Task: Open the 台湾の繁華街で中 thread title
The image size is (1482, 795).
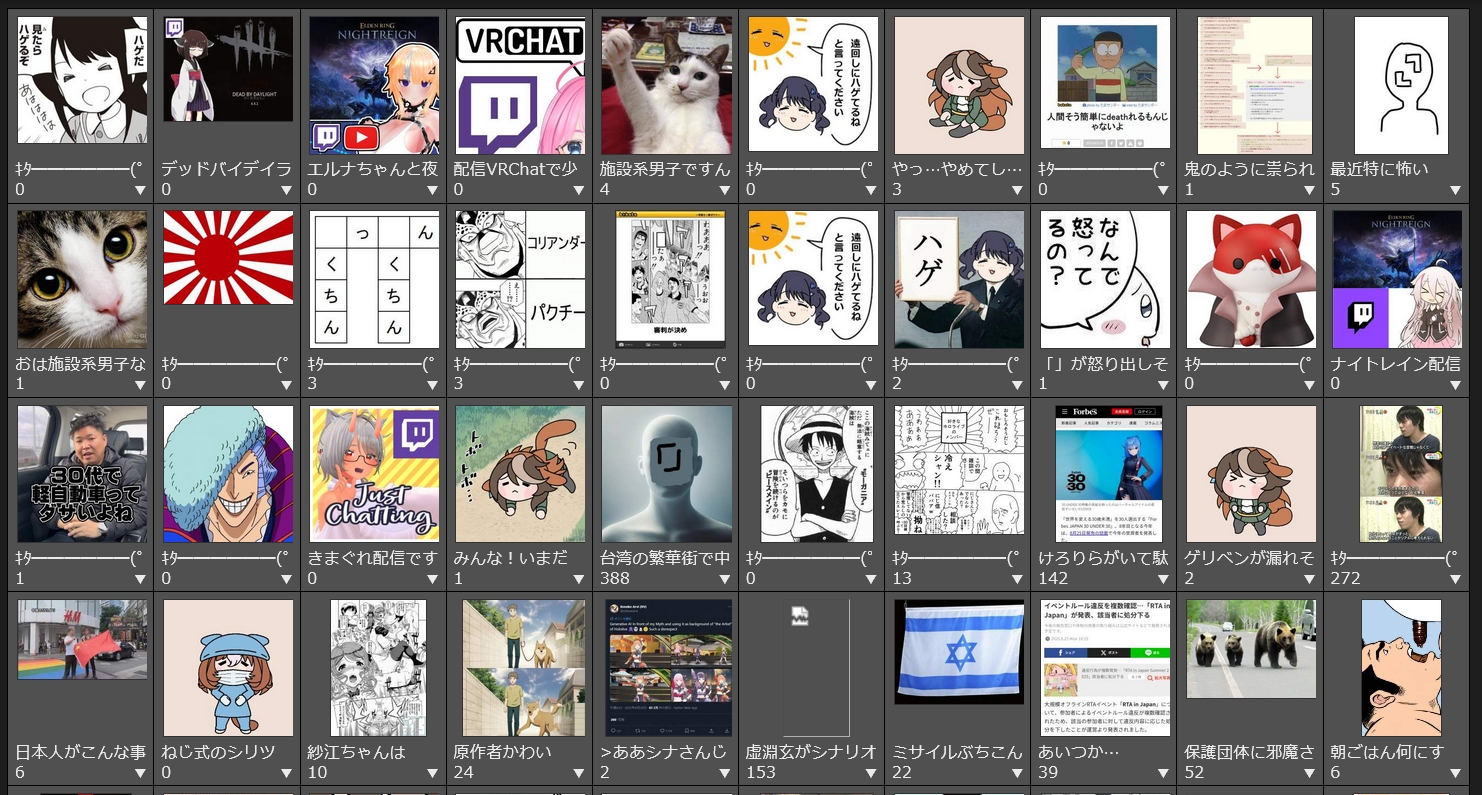Action: tap(665, 558)
